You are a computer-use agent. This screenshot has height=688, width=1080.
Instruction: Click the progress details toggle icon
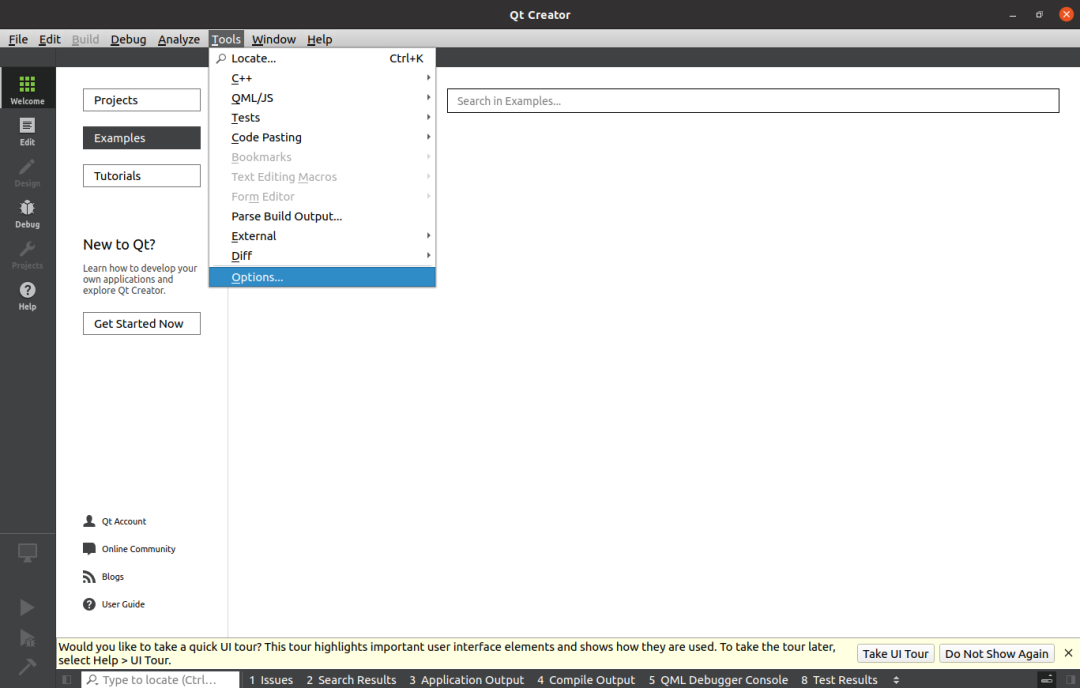click(x=1046, y=680)
